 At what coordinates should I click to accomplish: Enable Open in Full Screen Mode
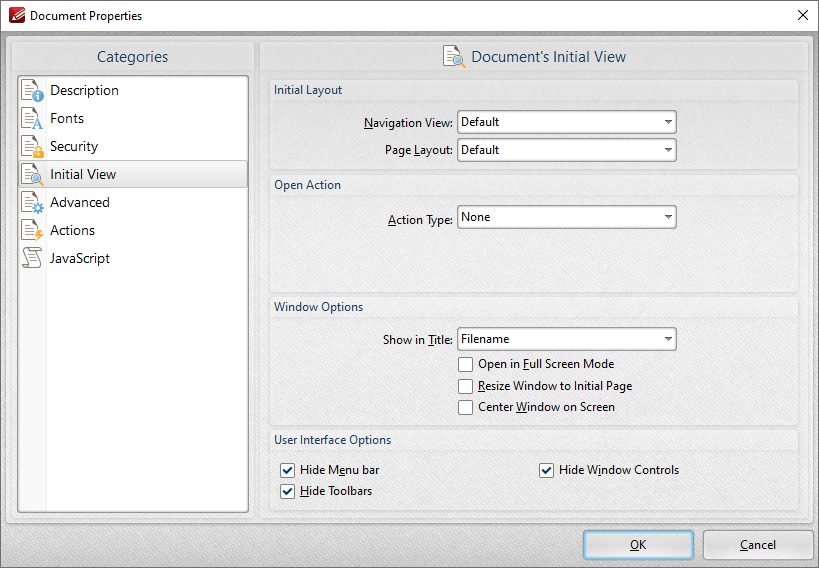click(465, 365)
